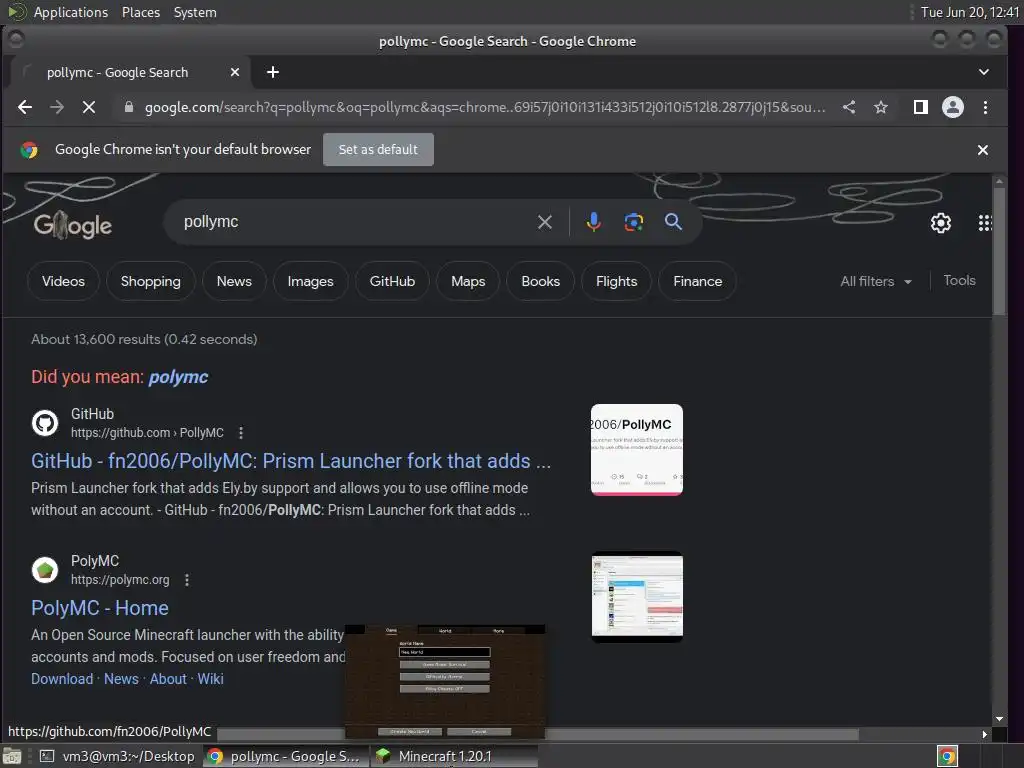Viewport: 1024px width, 768px height.
Task: Open more options for GitHub result
Action: [x=241, y=433]
